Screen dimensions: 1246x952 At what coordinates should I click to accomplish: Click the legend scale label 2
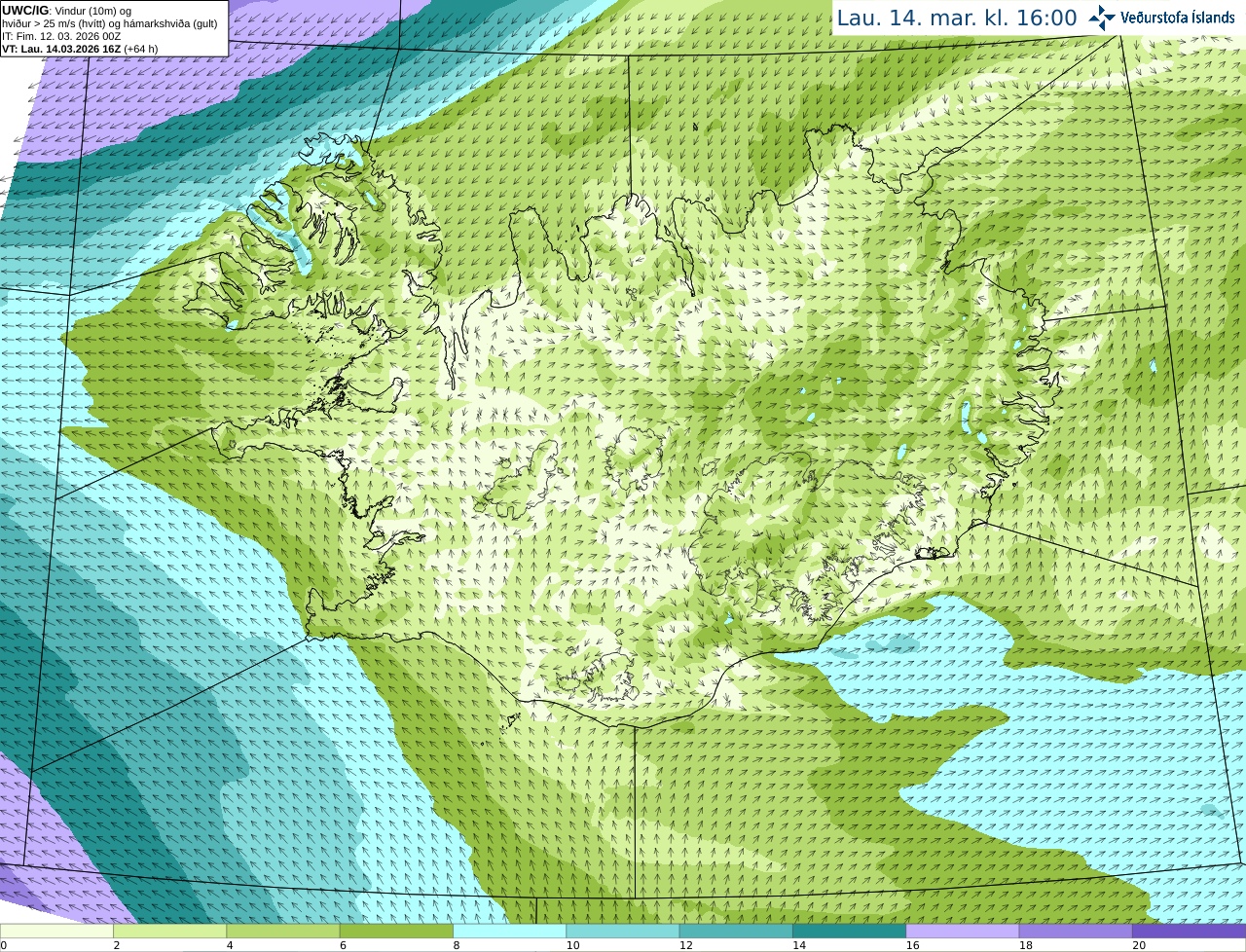click(117, 945)
